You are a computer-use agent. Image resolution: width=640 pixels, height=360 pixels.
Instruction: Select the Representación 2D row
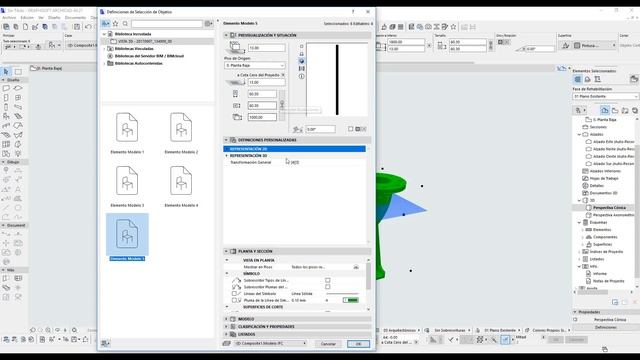[294, 149]
